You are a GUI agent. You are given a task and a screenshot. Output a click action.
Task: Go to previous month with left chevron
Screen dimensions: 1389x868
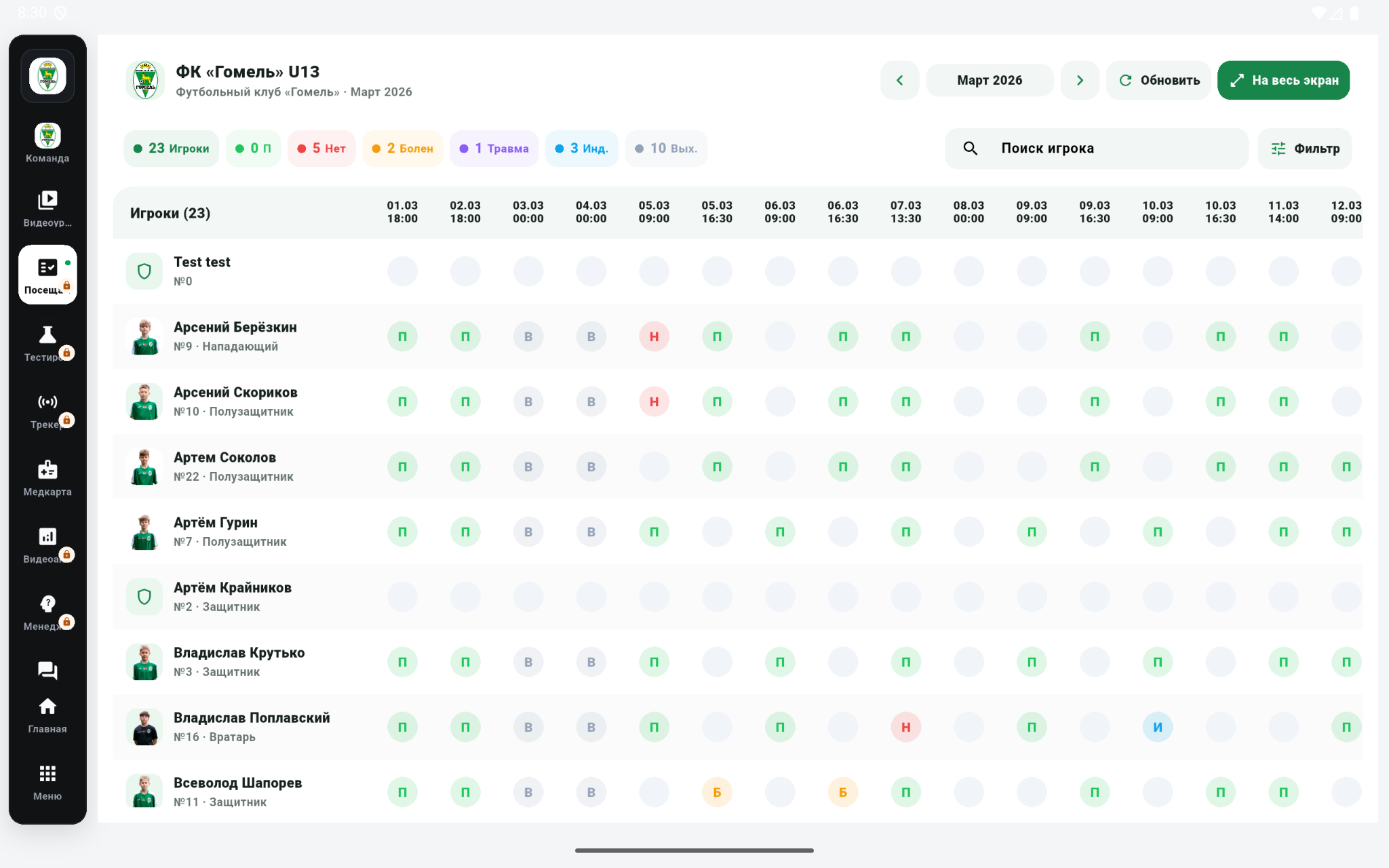tap(900, 80)
